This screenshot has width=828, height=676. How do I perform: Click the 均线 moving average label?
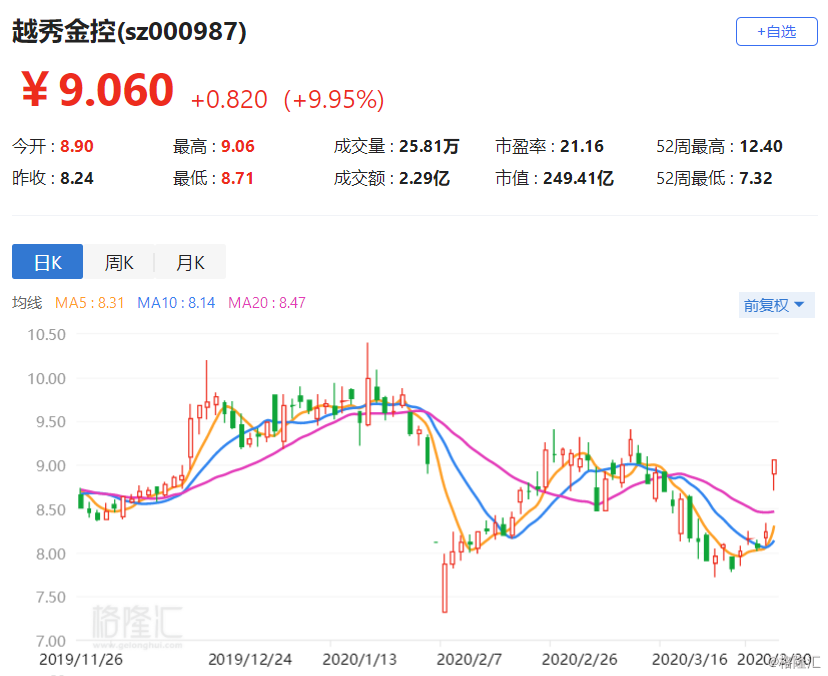26,303
